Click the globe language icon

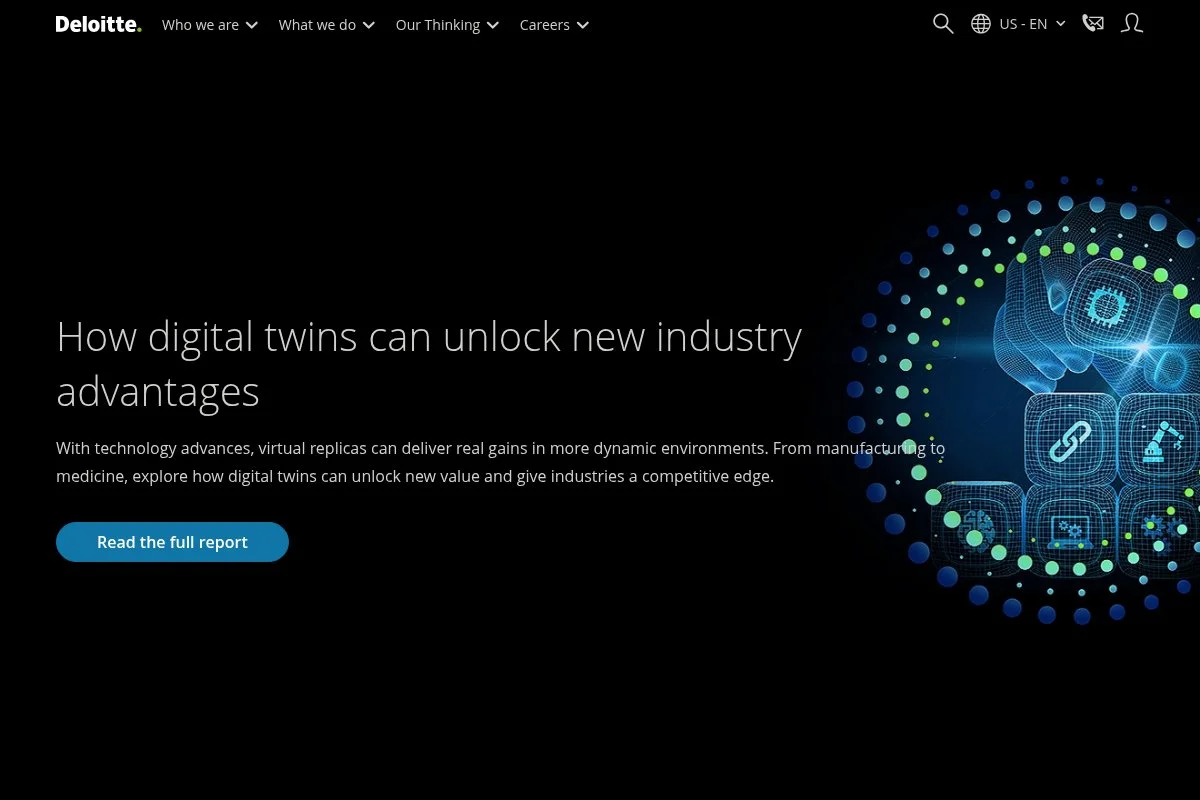(980, 23)
